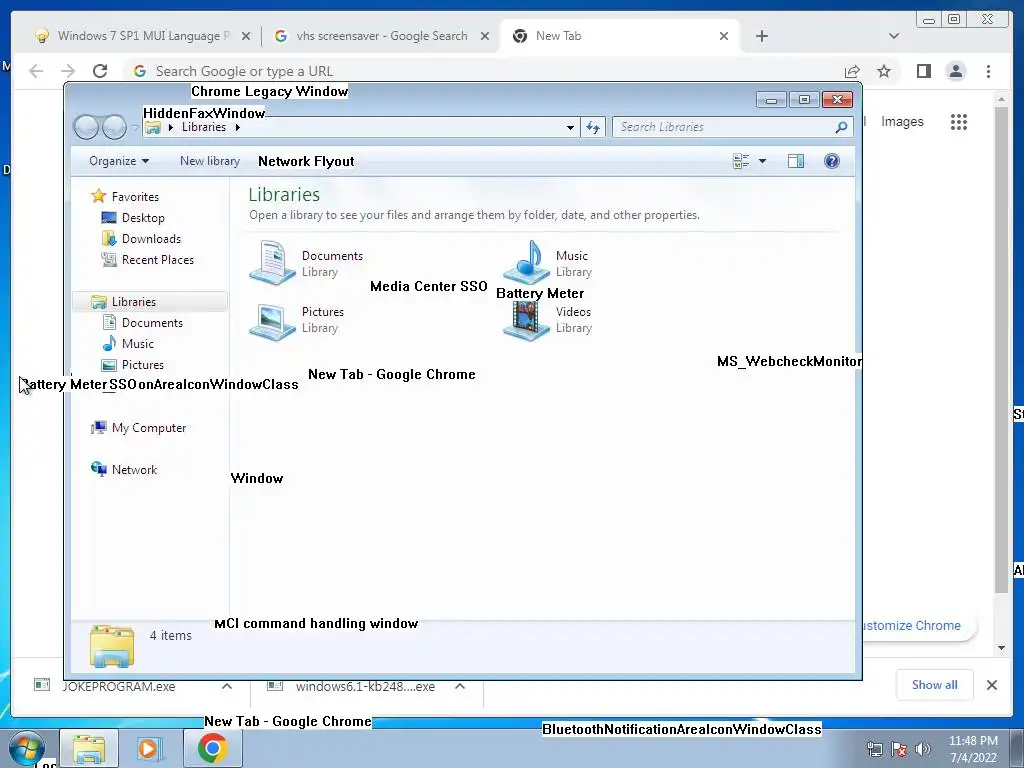Click Show all downloads
The height and width of the screenshot is (768, 1024).
click(935, 685)
